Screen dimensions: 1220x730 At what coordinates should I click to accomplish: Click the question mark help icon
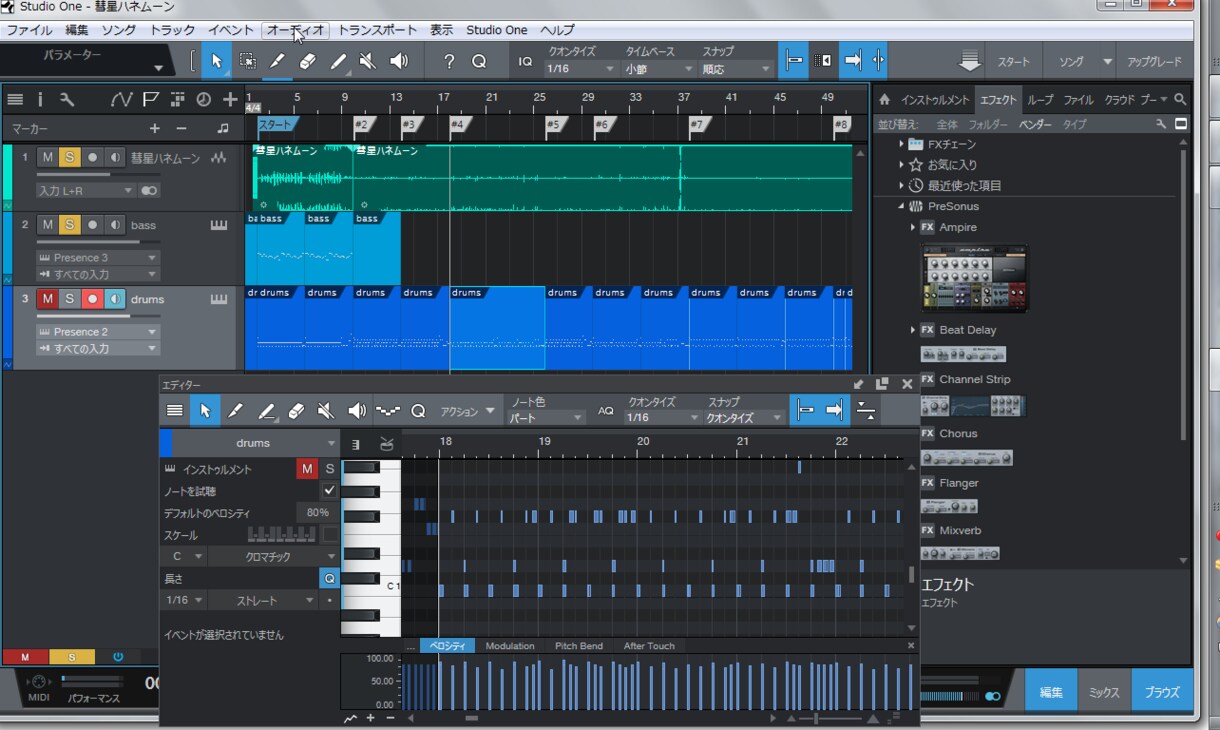(x=449, y=61)
